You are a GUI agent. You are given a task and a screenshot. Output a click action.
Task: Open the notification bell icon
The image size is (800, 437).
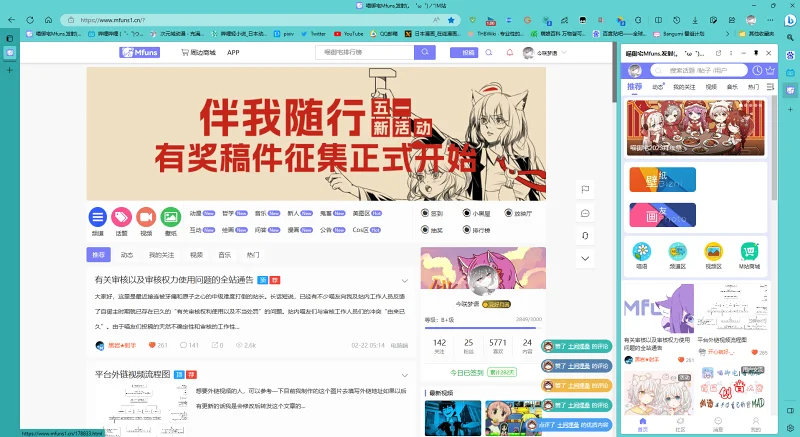[509, 52]
